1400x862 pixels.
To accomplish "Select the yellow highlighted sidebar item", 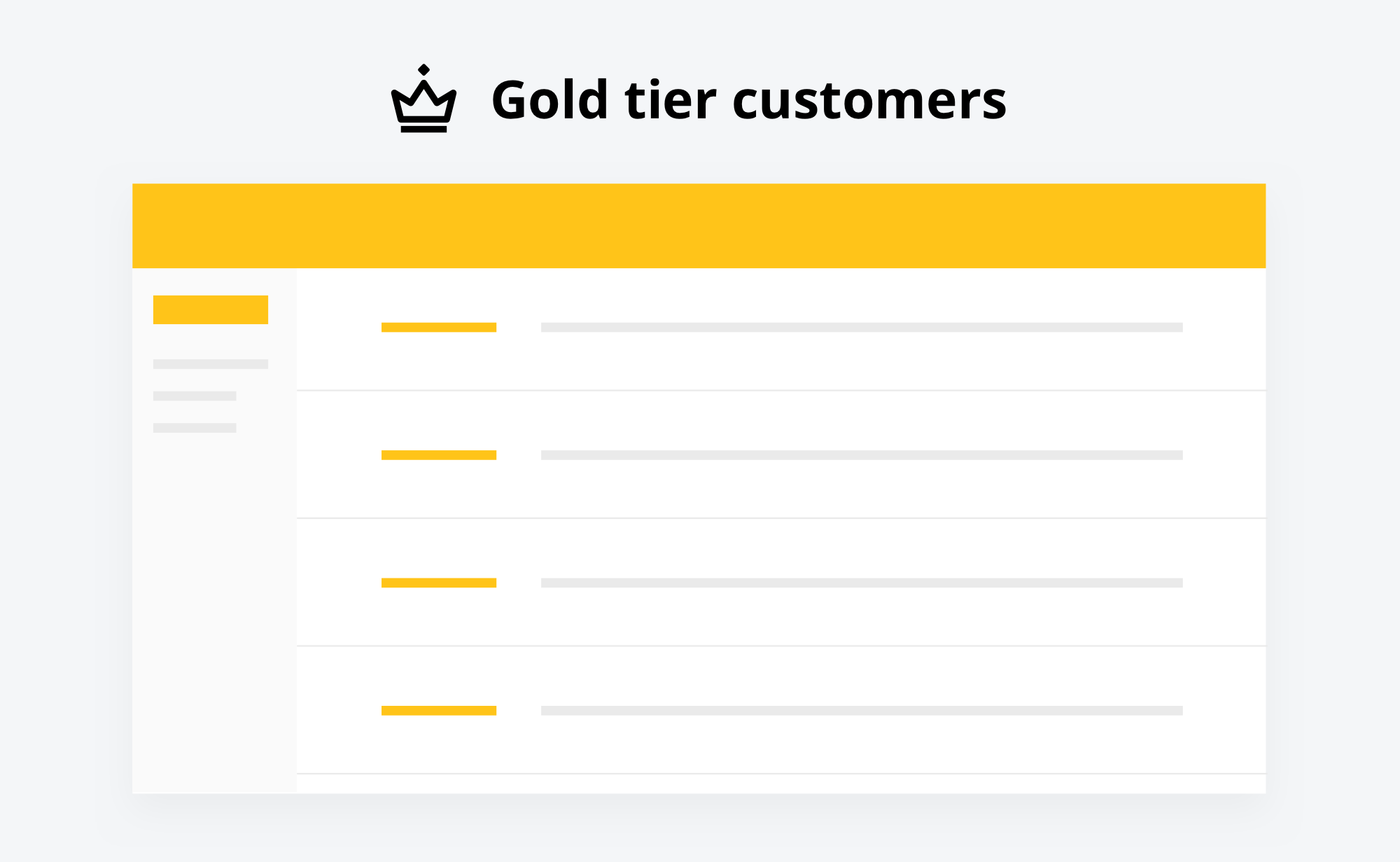I will coord(211,310).
